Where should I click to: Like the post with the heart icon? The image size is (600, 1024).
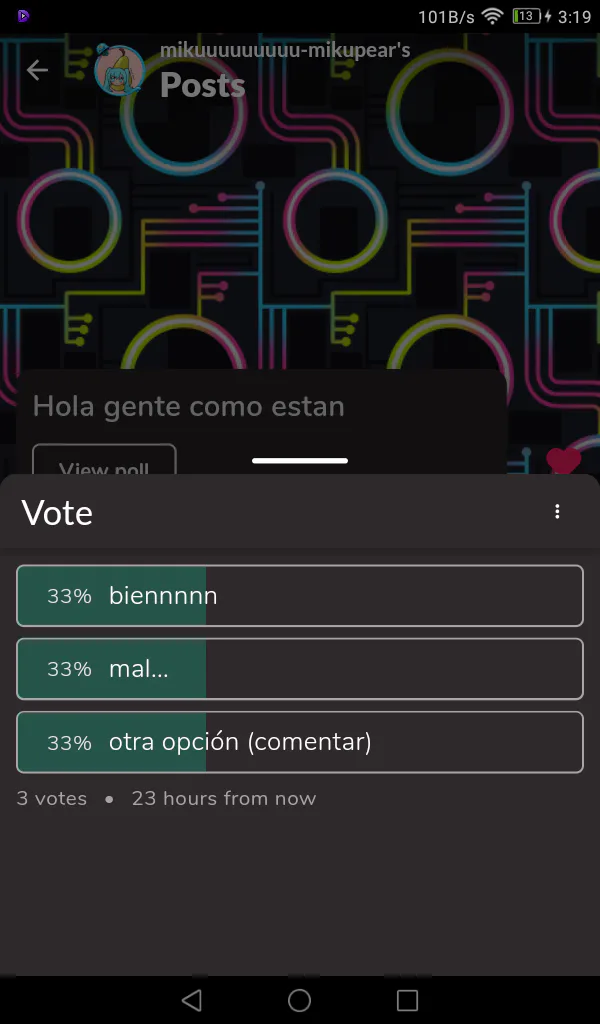coord(564,460)
